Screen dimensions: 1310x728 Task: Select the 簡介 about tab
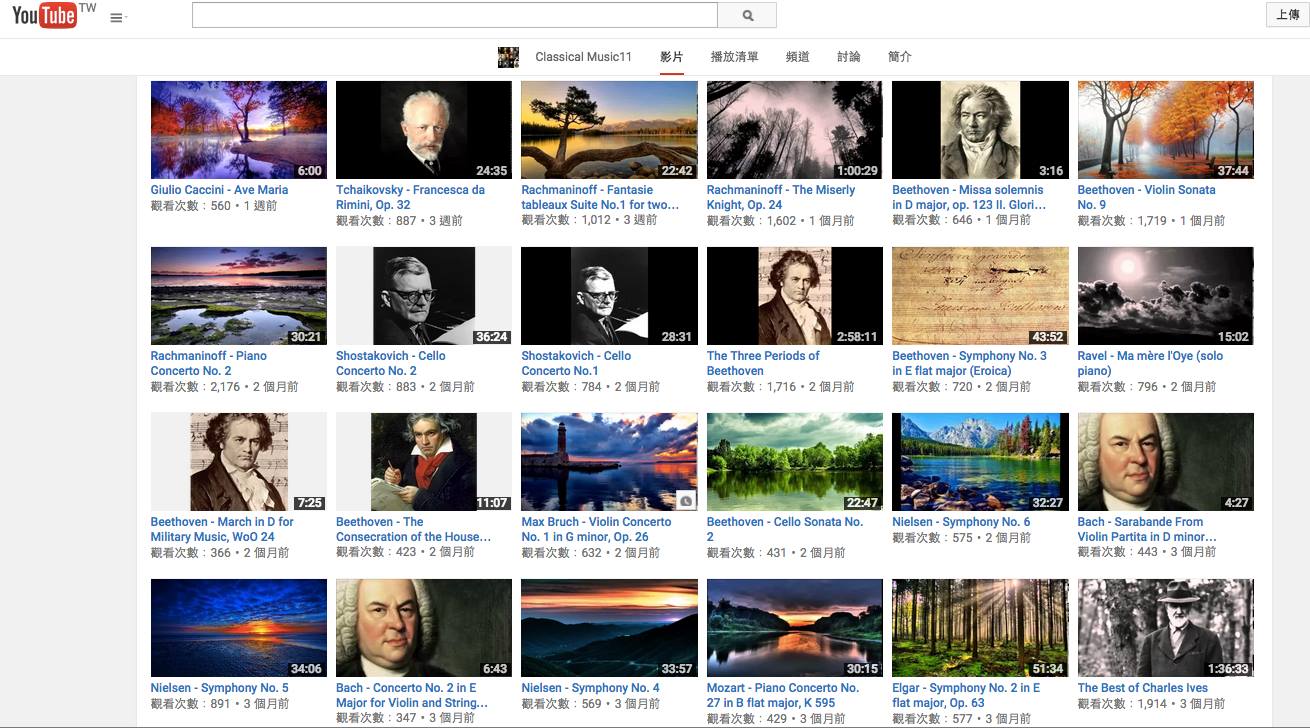[899, 57]
